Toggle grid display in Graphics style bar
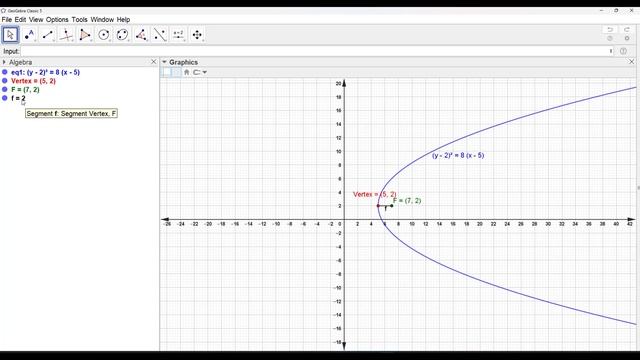 click(x=176, y=72)
